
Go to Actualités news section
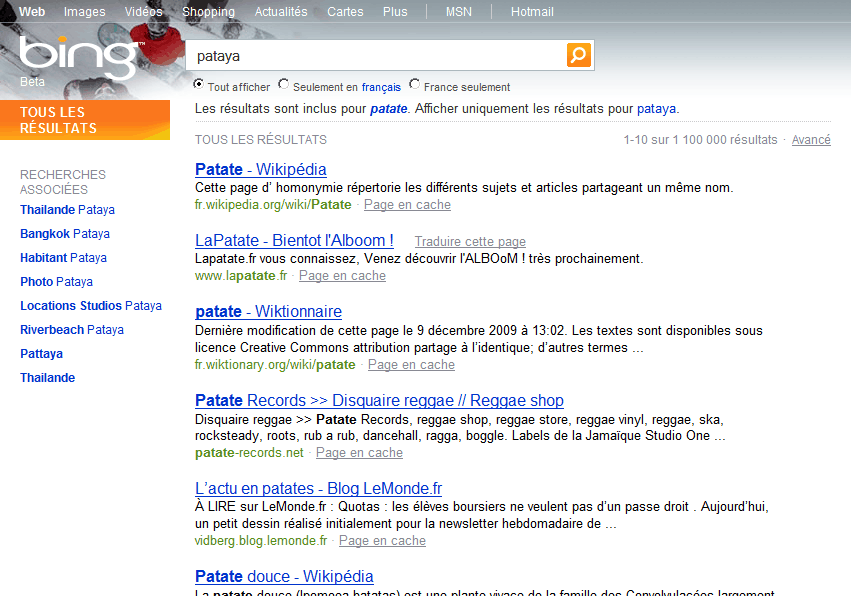tap(281, 11)
